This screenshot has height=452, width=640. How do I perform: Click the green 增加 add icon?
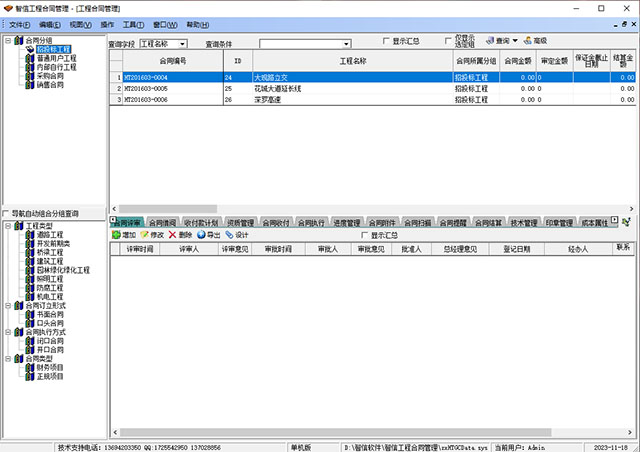pyautogui.click(x=116, y=235)
